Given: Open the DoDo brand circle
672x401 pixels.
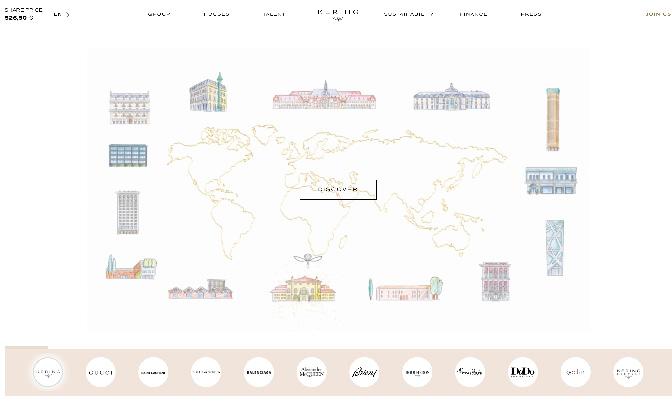Looking at the screenshot, I should click(x=522, y=372).
